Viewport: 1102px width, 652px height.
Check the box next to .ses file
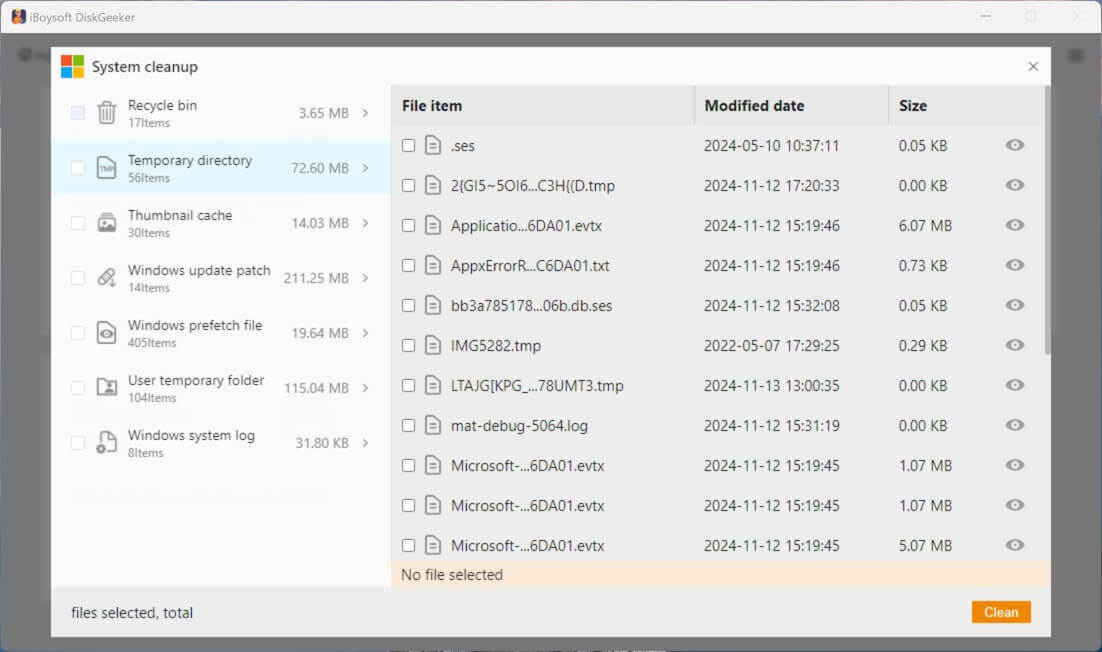(408, 145)
